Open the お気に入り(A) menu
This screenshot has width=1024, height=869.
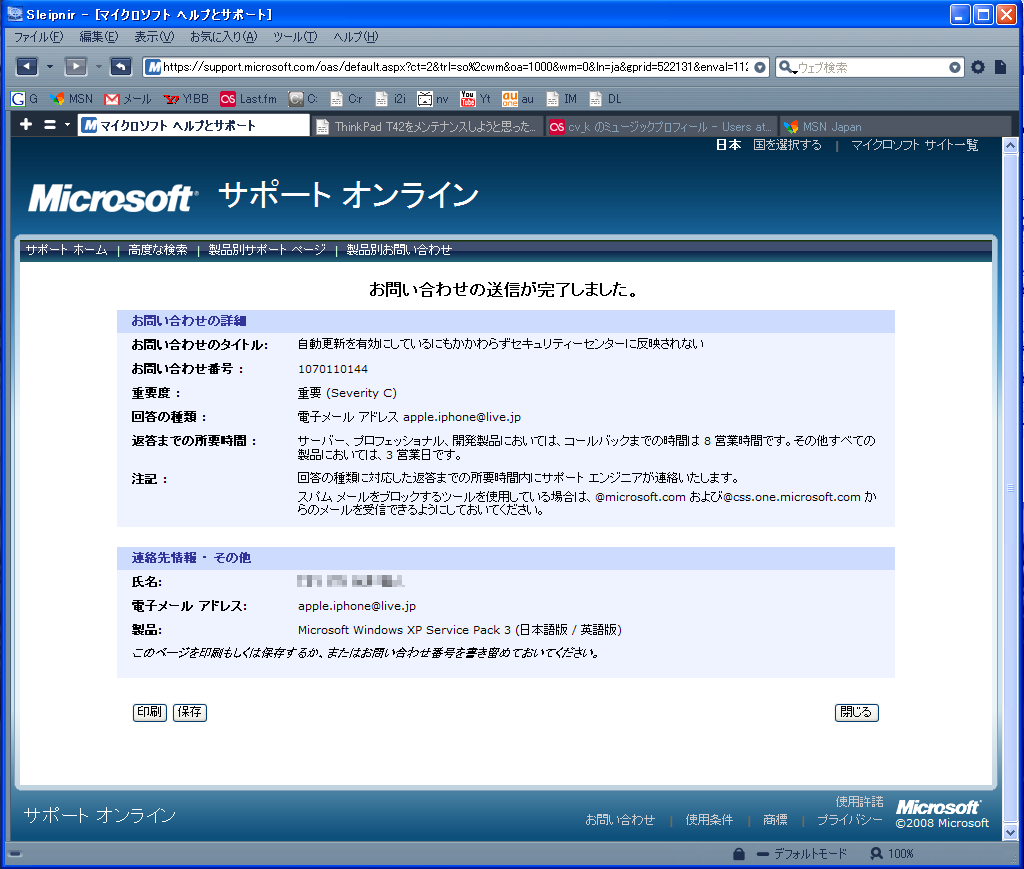223,37
